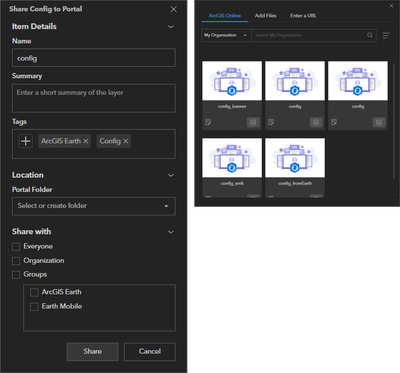Click the Cancel button
This screenshot has height=373, width=400.
point(150,351)
